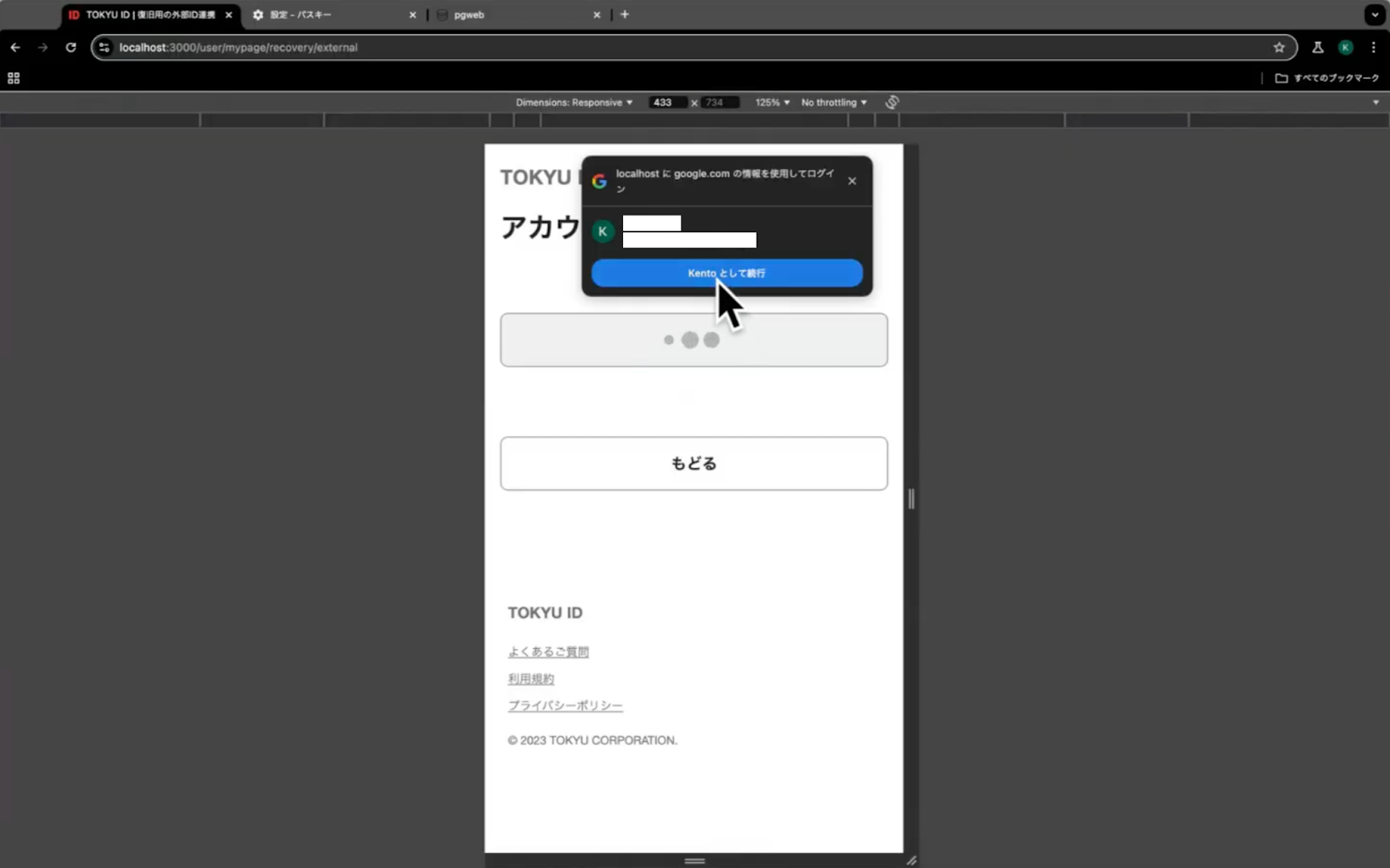
Task: Rotate the device viewport orientation
Action: pos(892,101)
